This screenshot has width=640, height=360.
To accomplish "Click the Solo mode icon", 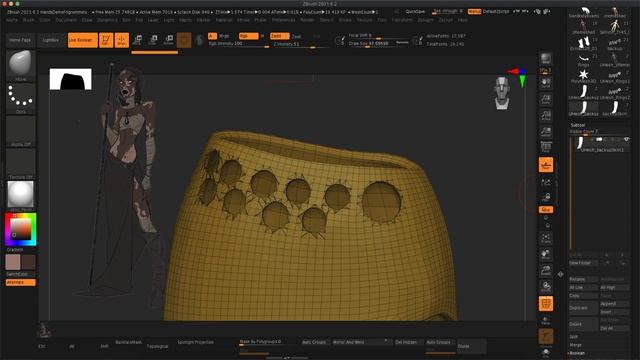I will [546, 353].
